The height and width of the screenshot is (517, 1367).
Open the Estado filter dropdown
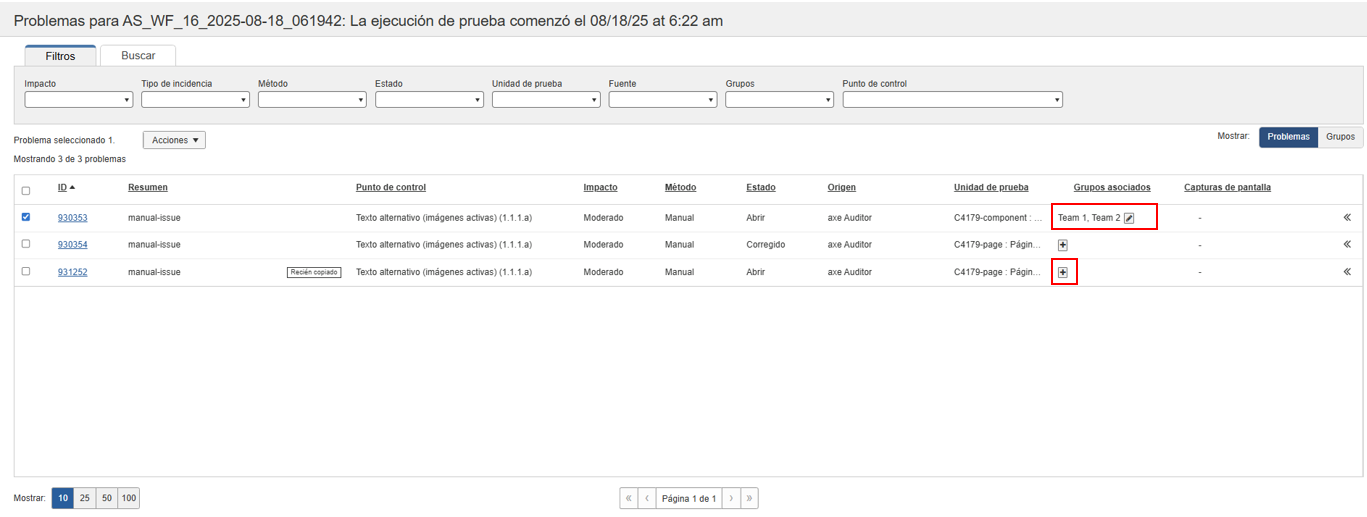tap(429, 100)
